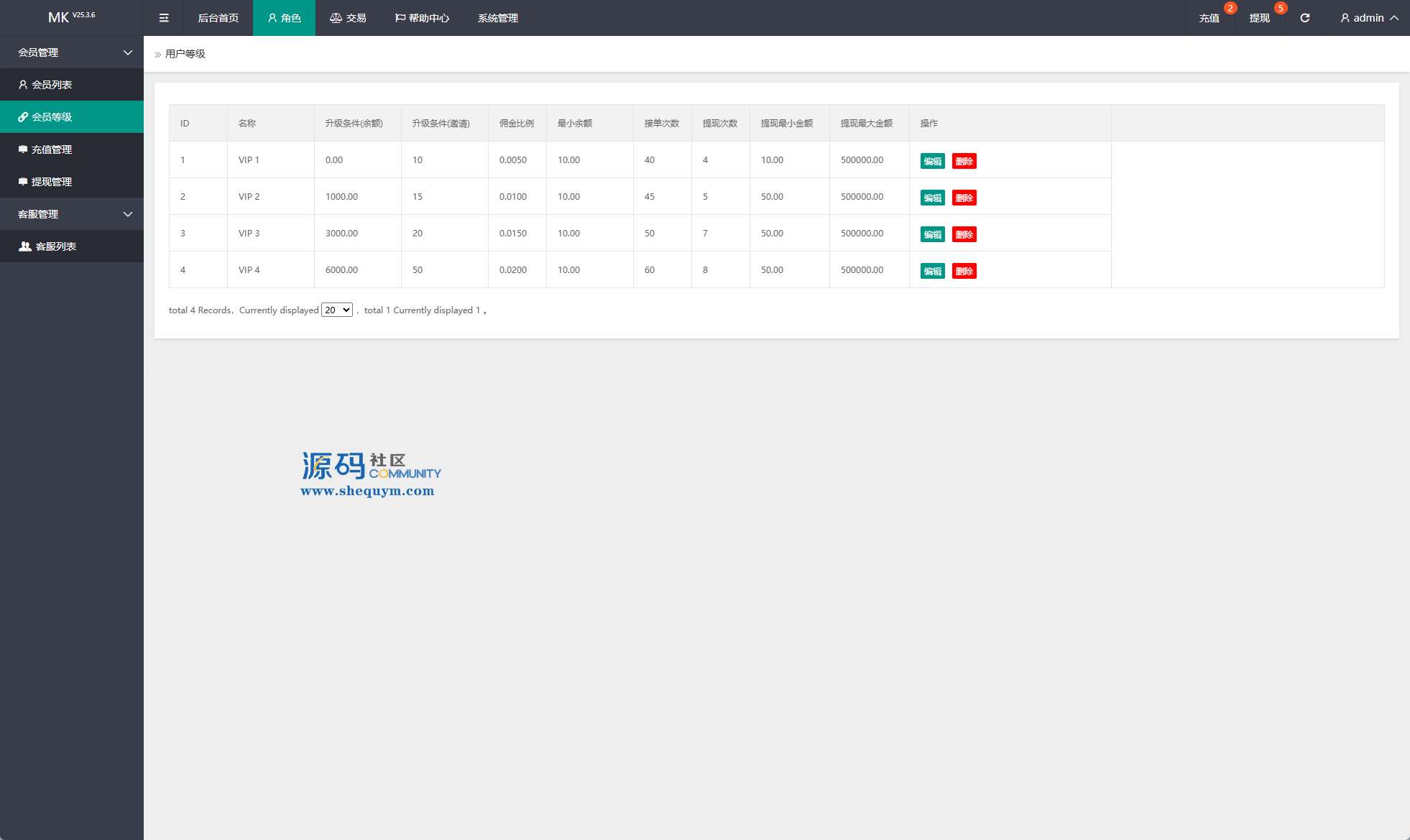Click green 编辑 button for VIP 1
This screenshot has height=840, width=1410.
(x=932, y=161)
